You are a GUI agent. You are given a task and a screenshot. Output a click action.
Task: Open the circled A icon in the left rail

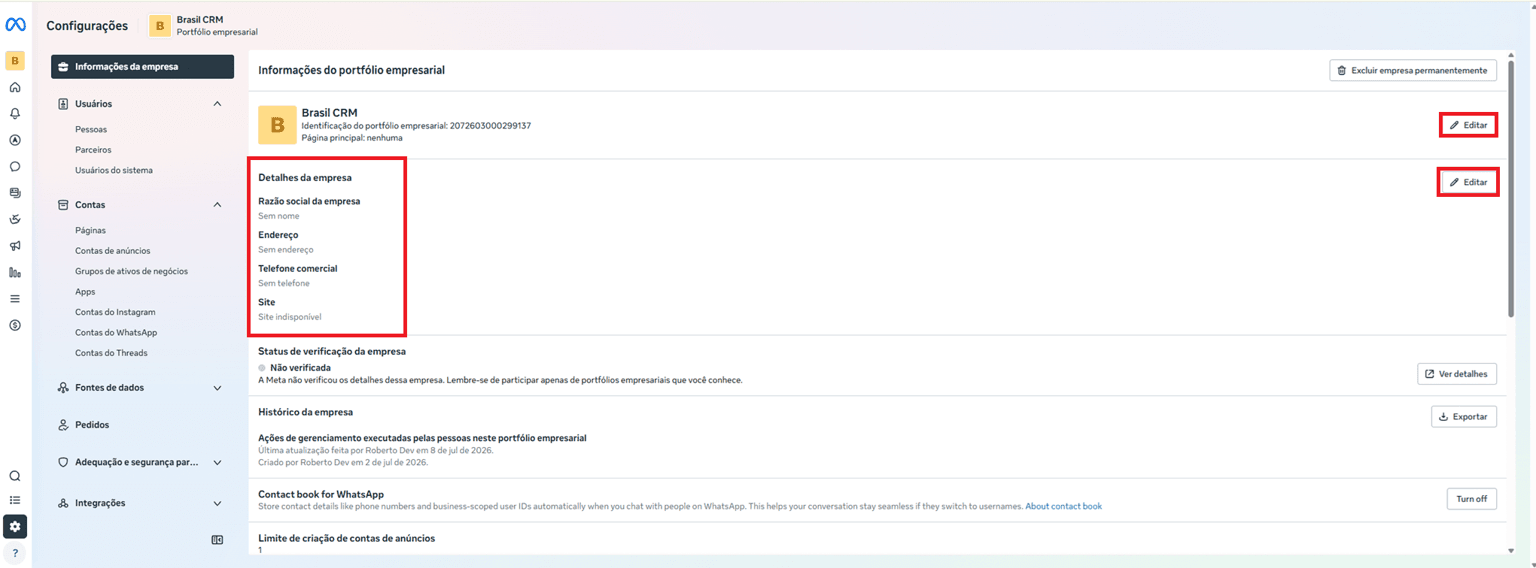(x=15, y=140)
